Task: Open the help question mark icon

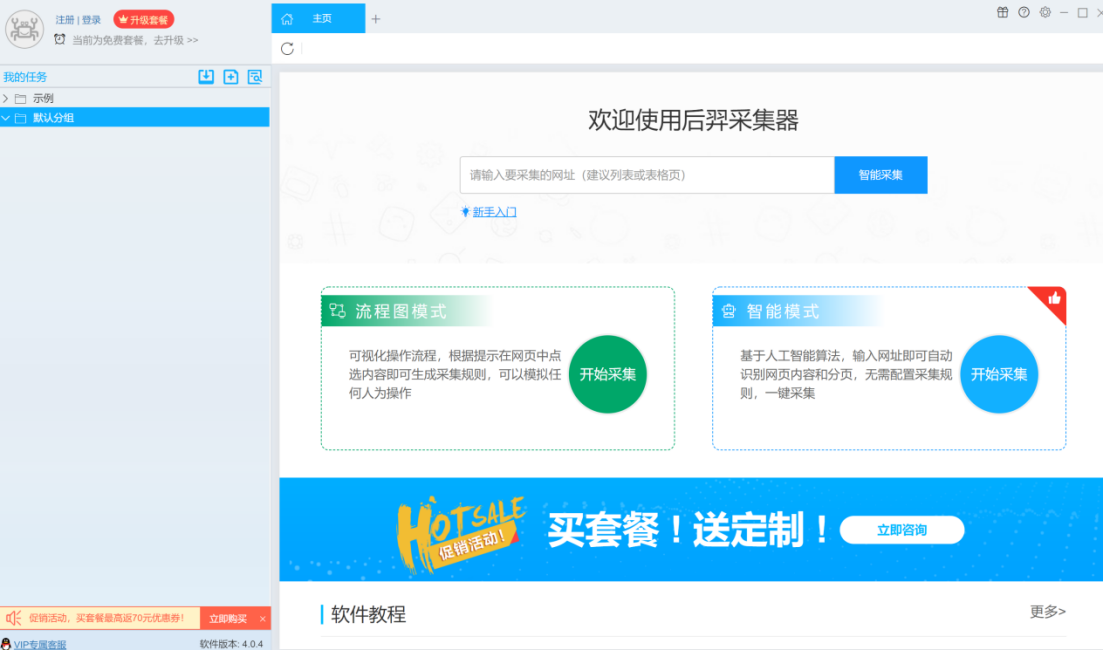Action: (x=1024, y=12)
